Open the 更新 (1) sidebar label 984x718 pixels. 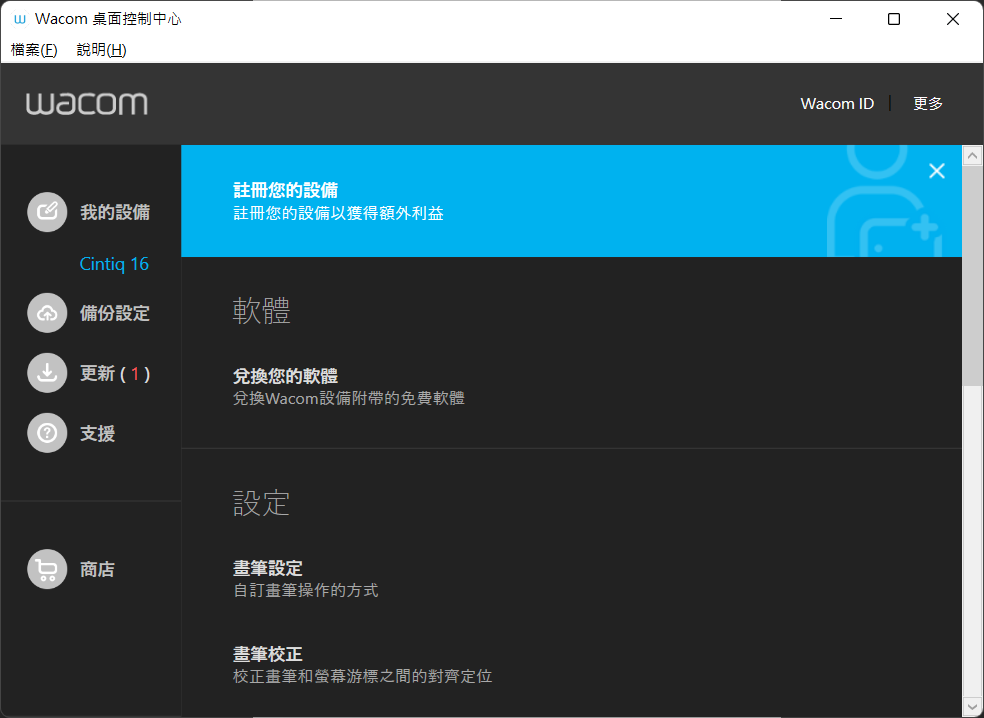[115, 373]
